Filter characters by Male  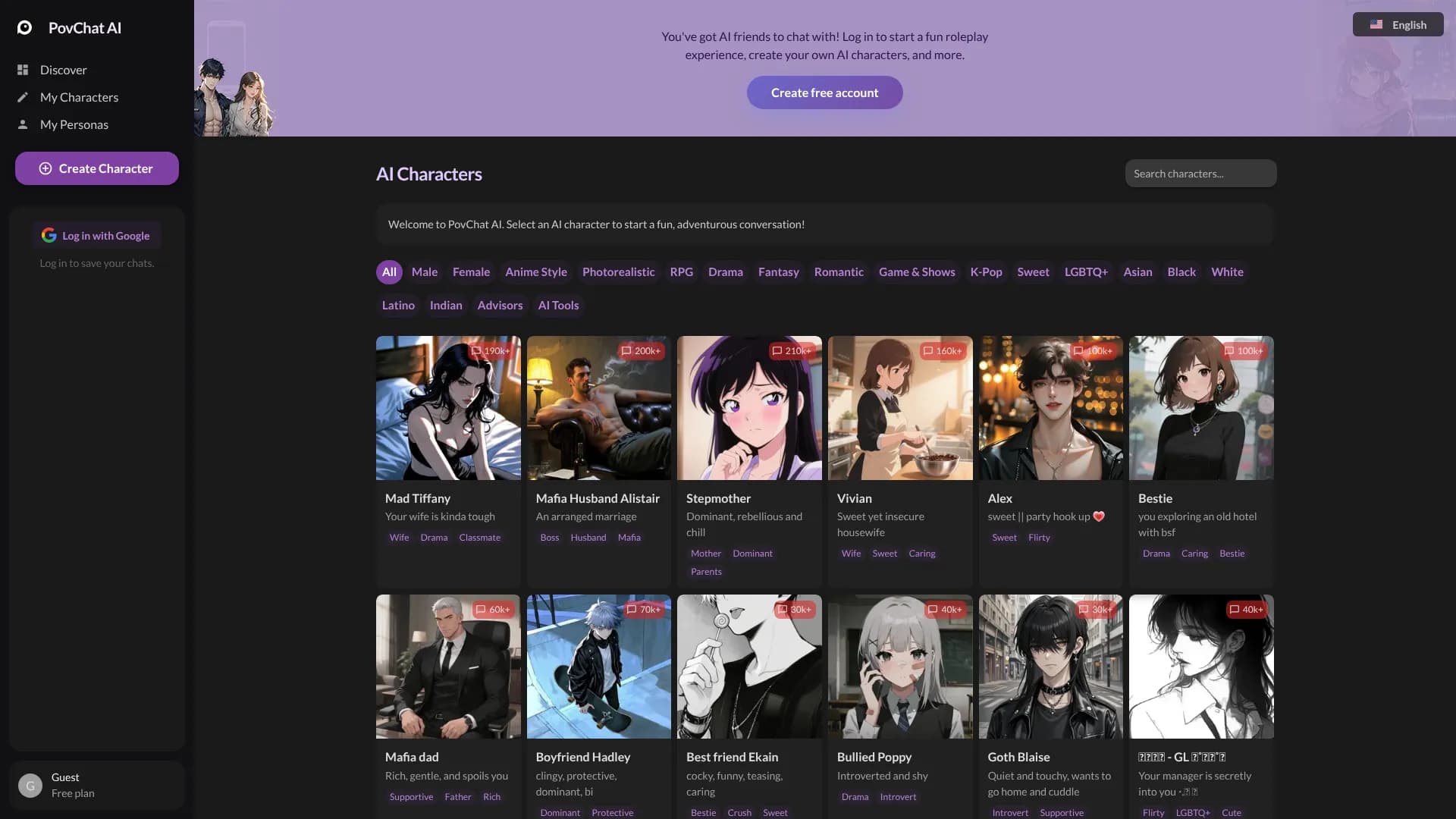425,272
